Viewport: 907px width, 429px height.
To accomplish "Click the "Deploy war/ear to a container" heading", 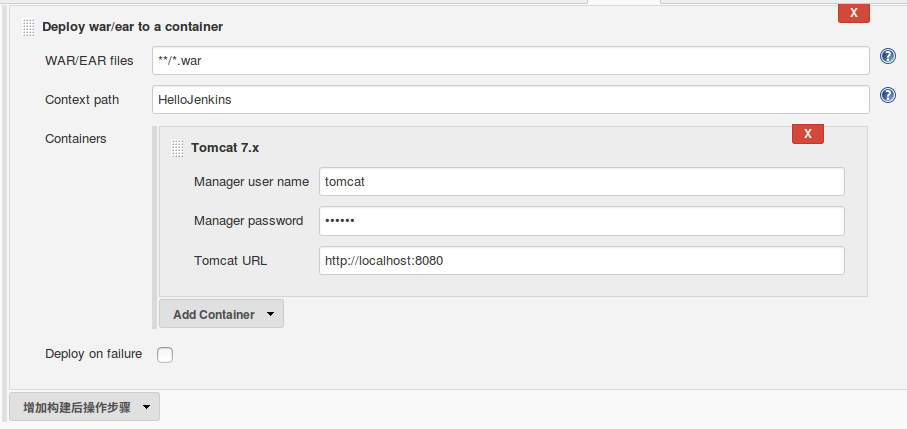I will click(x=132, y=27).
